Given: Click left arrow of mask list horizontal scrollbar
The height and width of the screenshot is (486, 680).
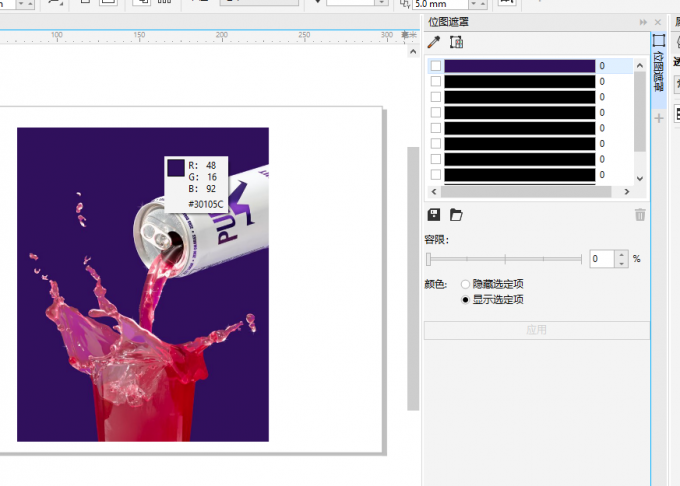Looking at the screenshot, I should click(x=434, y=192).
